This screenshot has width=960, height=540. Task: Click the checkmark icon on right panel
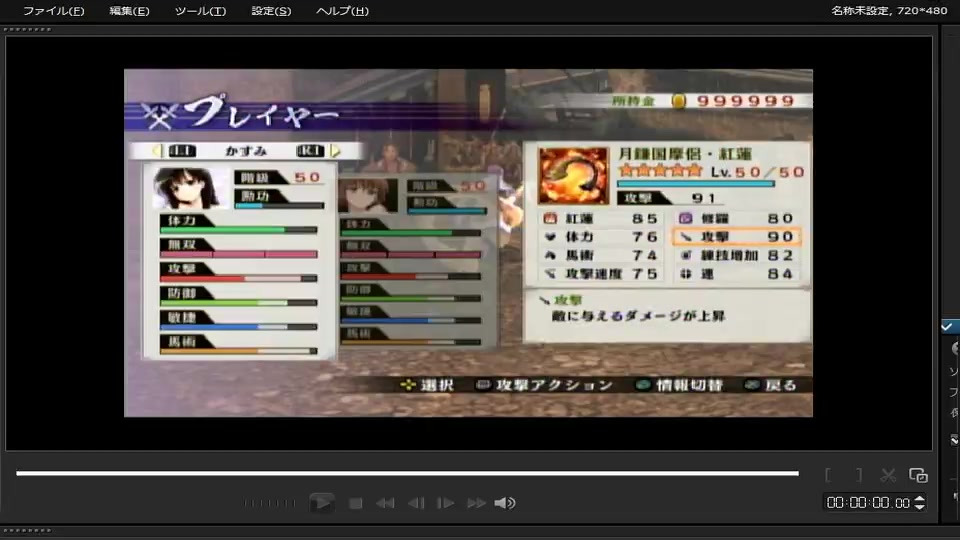pos(947,326)
